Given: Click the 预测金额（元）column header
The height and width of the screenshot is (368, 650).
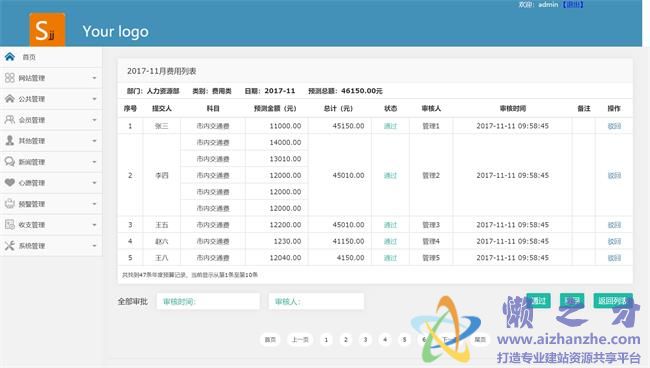Looking at the screenshot, I should [275, 109].
